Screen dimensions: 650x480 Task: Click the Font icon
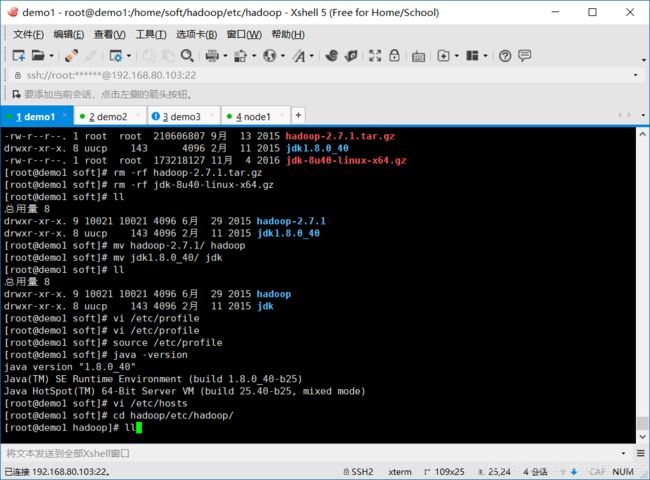298,56
